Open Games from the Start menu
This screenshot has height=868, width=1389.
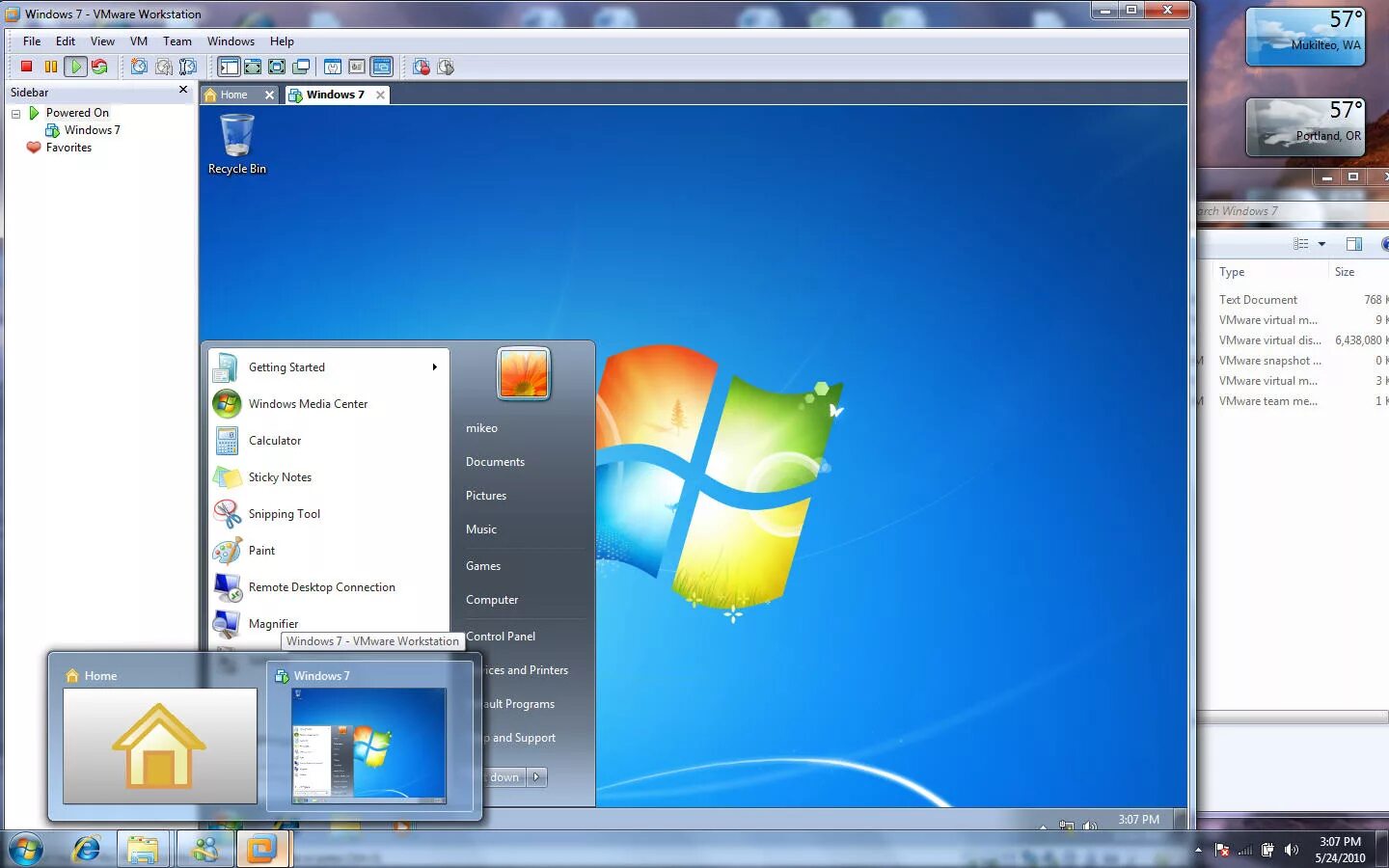483,566
